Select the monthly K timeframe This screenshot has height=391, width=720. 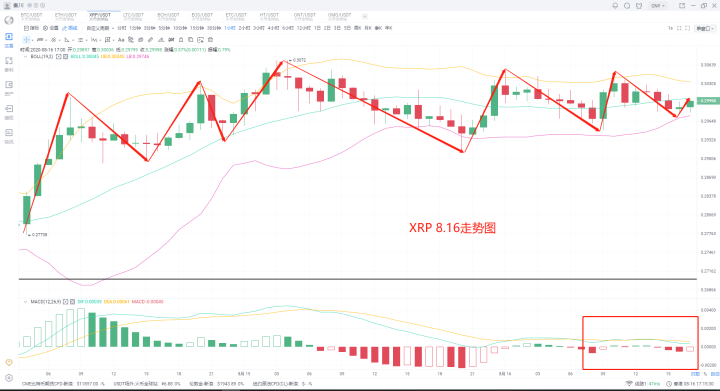[x=367, y=28]
